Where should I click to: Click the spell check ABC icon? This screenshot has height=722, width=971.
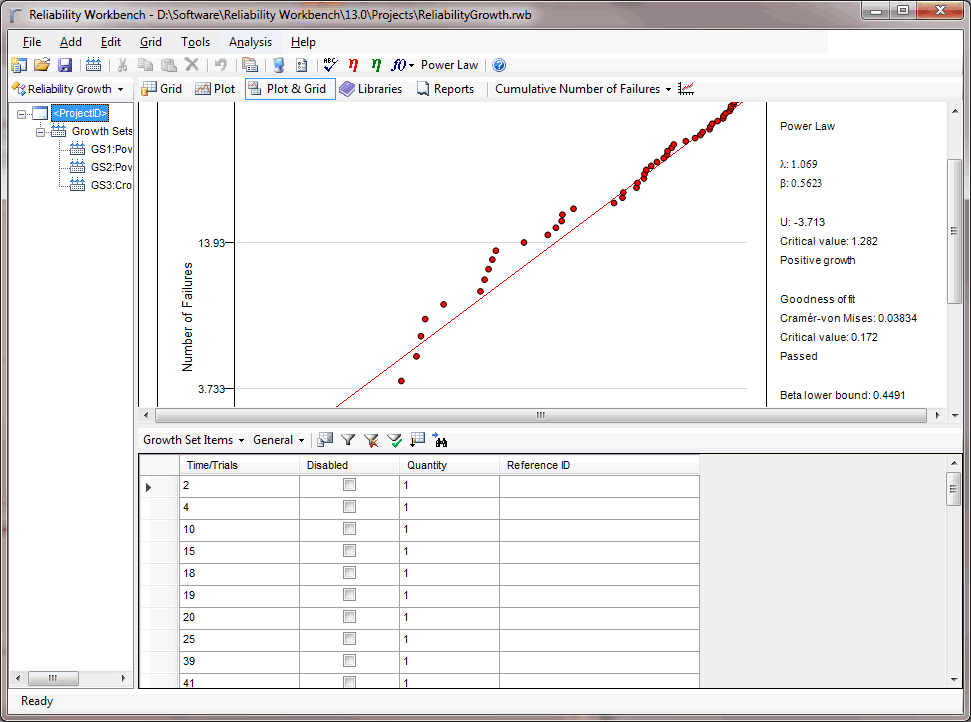click(331, 65)
